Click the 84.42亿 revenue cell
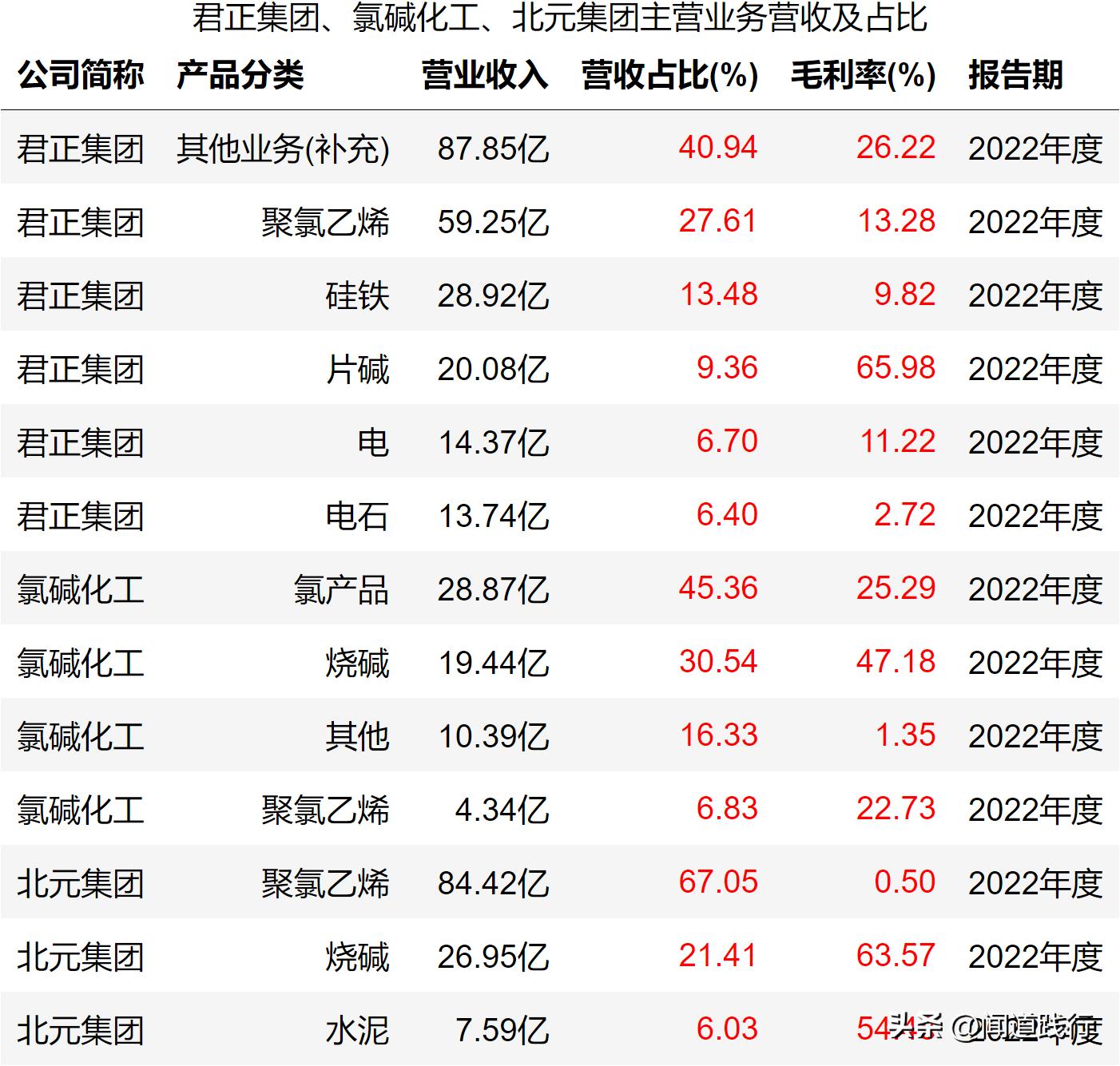The width and height of the screenshot is (1120, 1066). [x=494, y=883]
